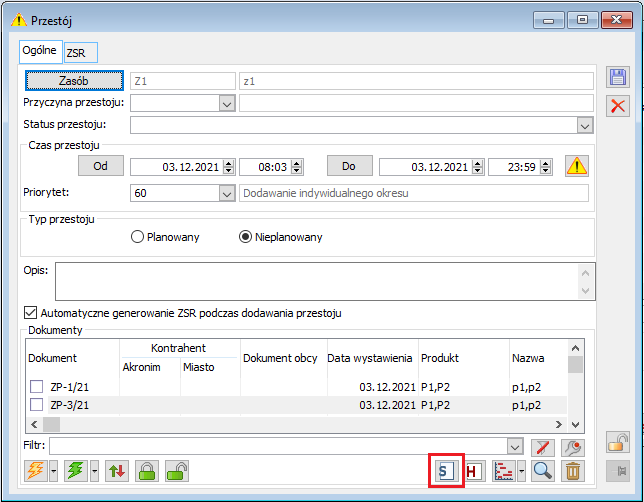Save the downtime with the floppy disk icon
This screenshot has height=502, width=644.
click(x=618, y=77)
